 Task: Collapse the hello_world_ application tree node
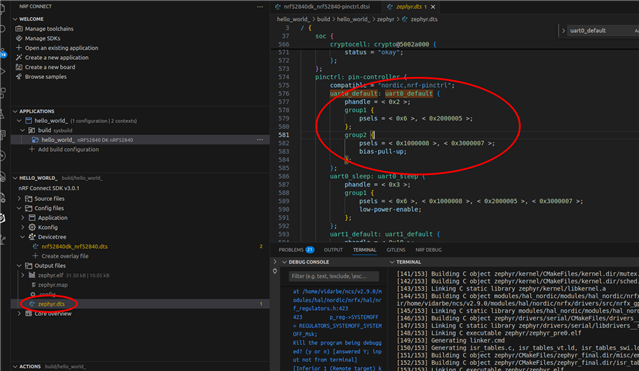tap(19, 121)
